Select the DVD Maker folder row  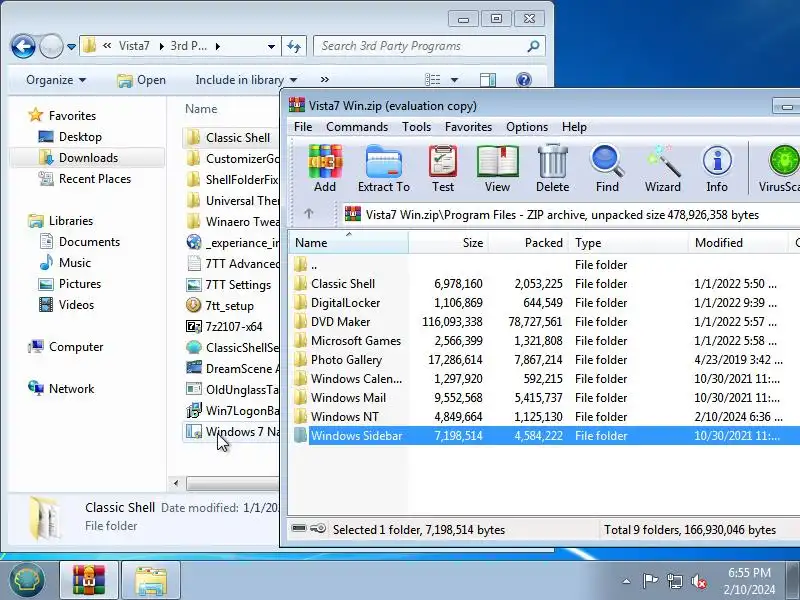point(544,322)
